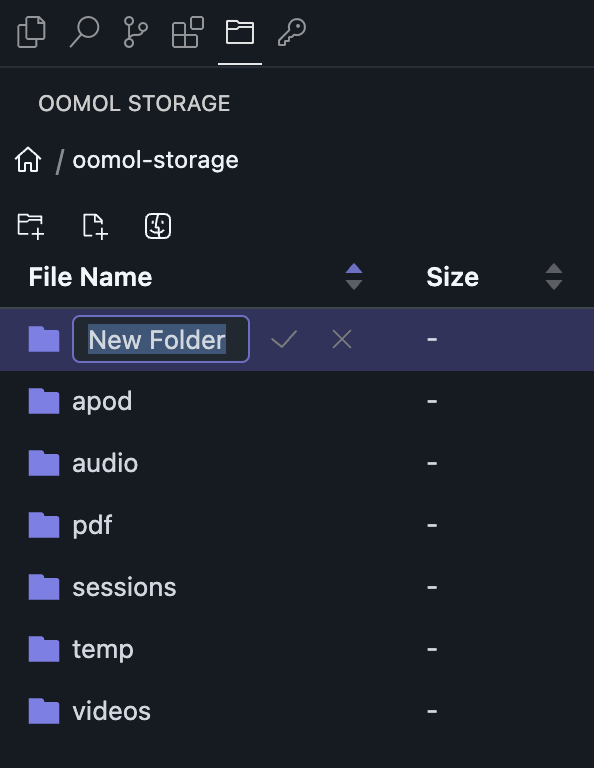Reveal storage in Finder icon
The image size is (594, 768).
(158, 226)
